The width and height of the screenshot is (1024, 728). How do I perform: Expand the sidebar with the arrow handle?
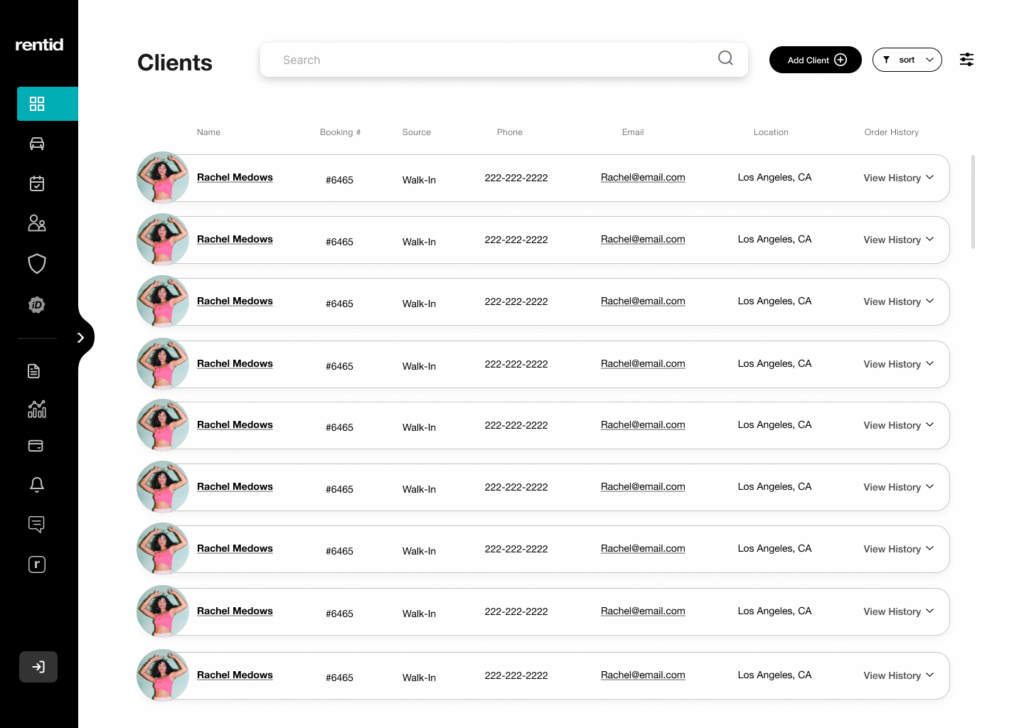[81, 338]
